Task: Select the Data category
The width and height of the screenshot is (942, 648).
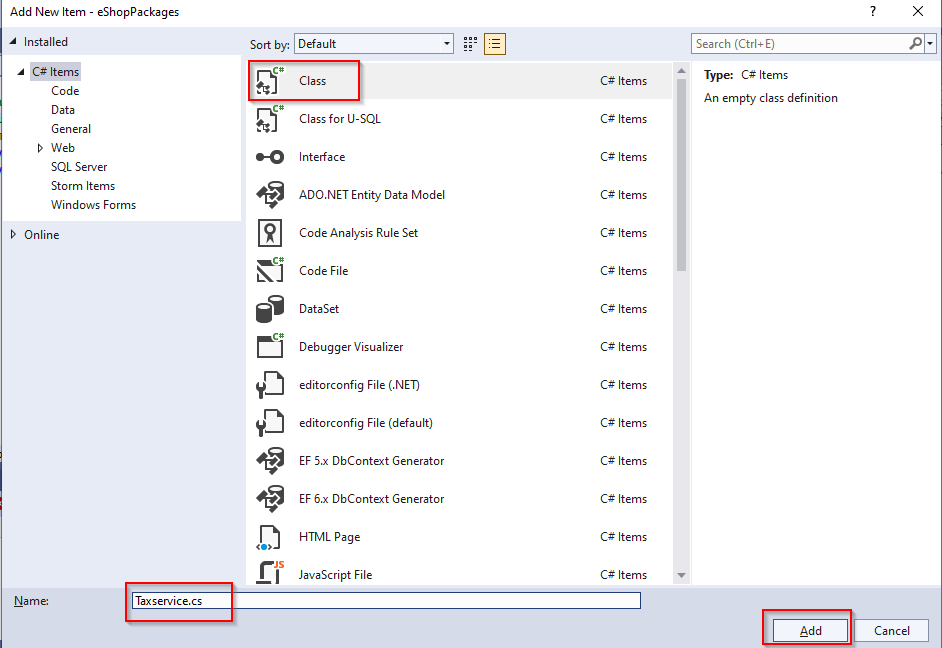Action: click(62, 110)
